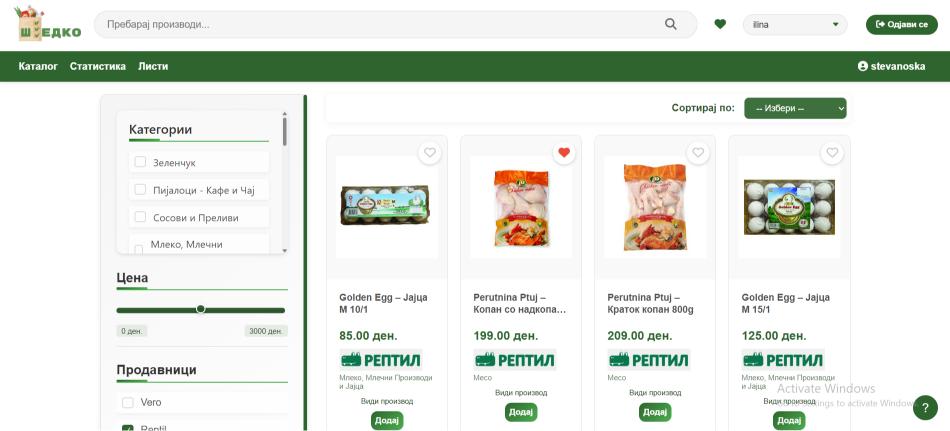The height and width of the screenshot is (431, 950).
Task: Click the search magnifier icon
Action: pyautogui.click(x=671, y=24)
